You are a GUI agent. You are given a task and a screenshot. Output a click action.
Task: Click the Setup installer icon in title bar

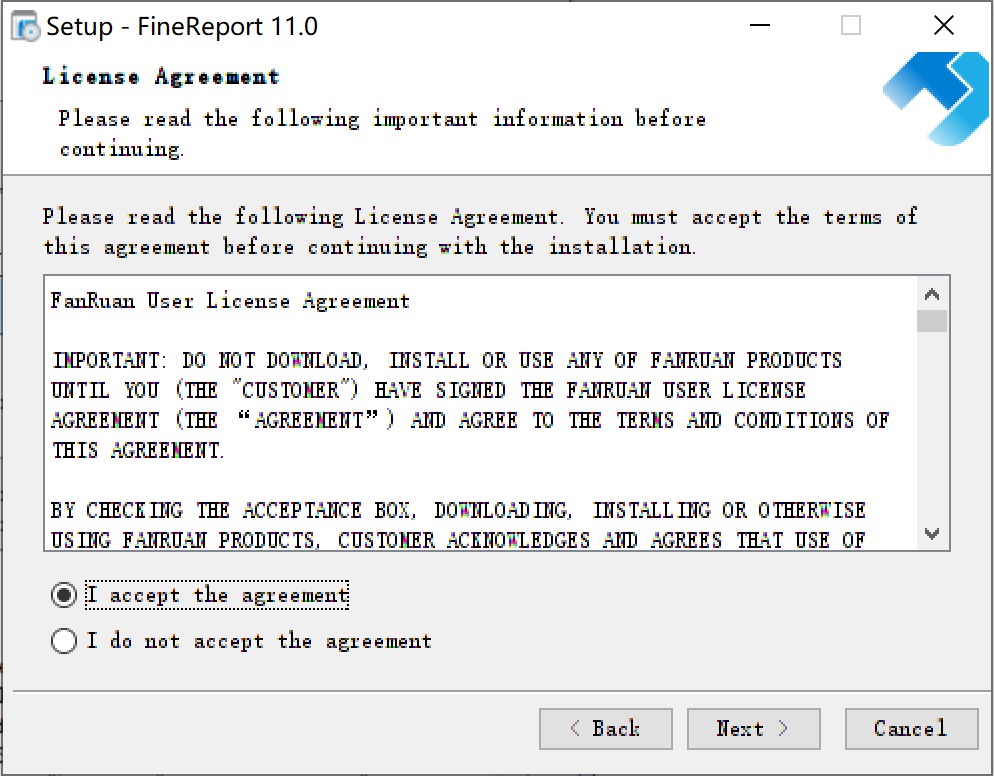(24, 26)
